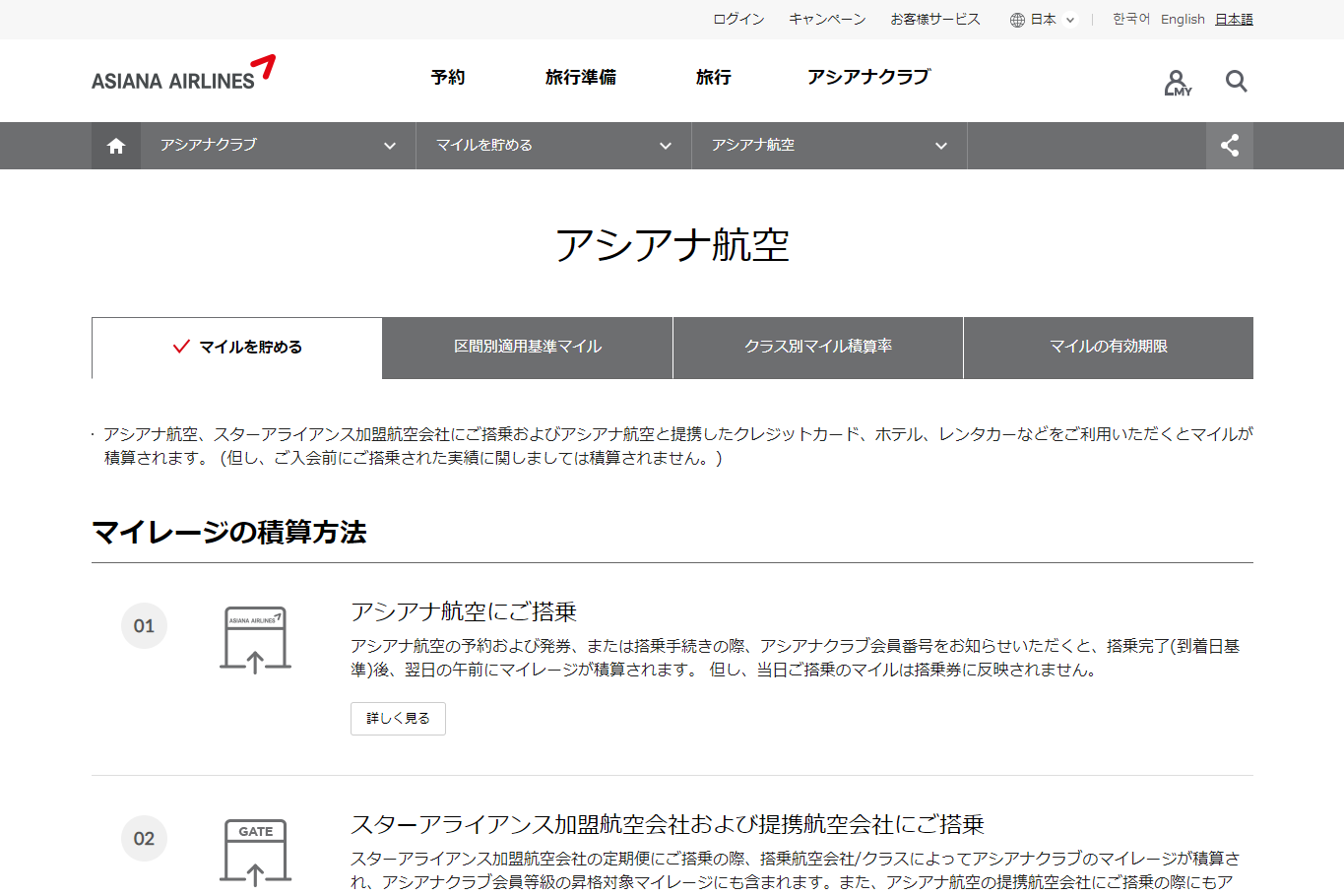This screenshot has height=896, width=1344.
Task: Click the aircraft boarding icon for step 01
Action: [x=255, y=640]
